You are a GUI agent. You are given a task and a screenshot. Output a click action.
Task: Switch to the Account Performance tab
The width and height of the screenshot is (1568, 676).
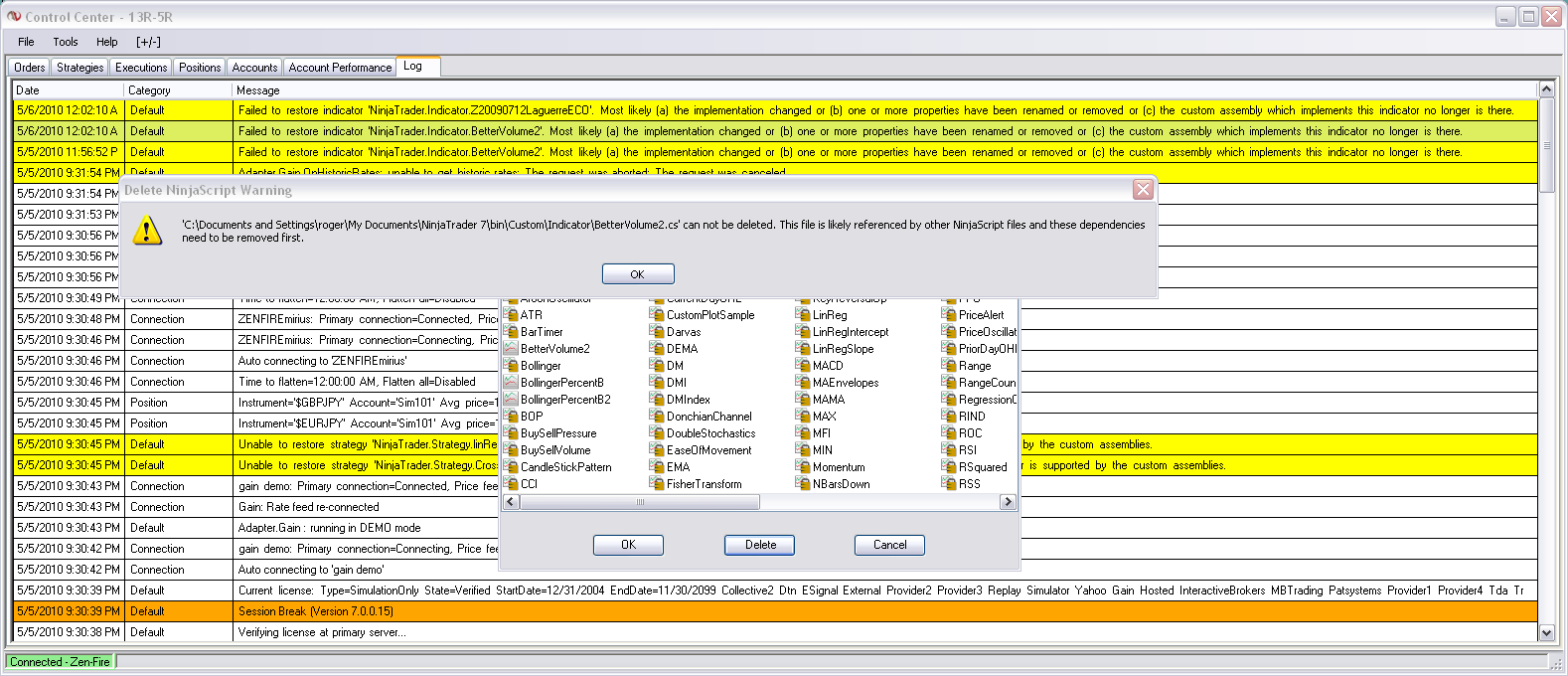point(340,68)
